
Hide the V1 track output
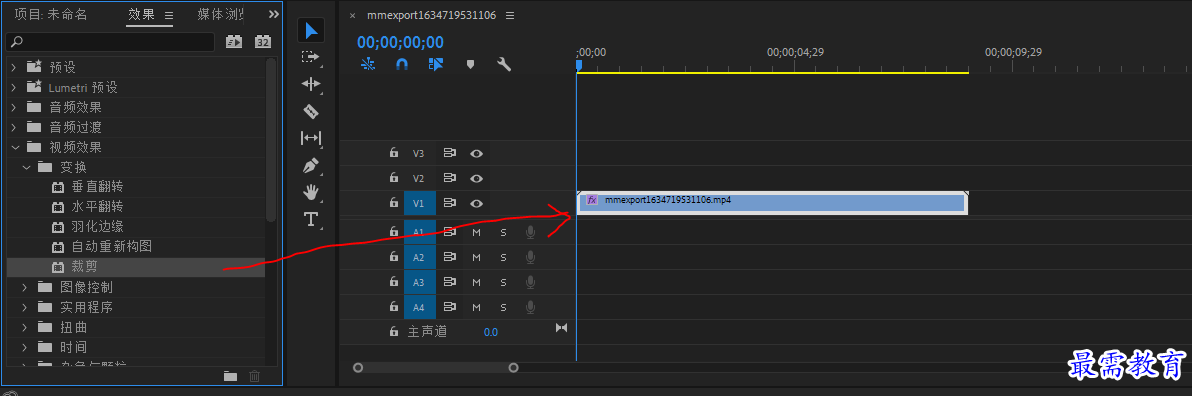click(477, 203)
